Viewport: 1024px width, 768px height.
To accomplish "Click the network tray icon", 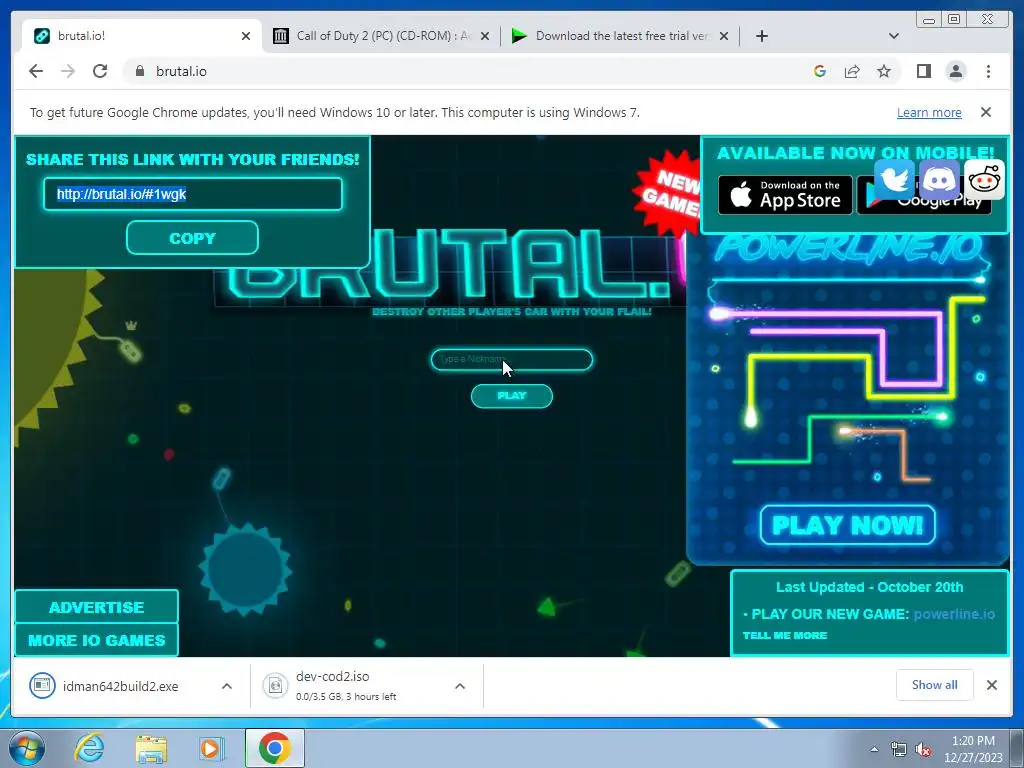I will (x=899, y=750).
